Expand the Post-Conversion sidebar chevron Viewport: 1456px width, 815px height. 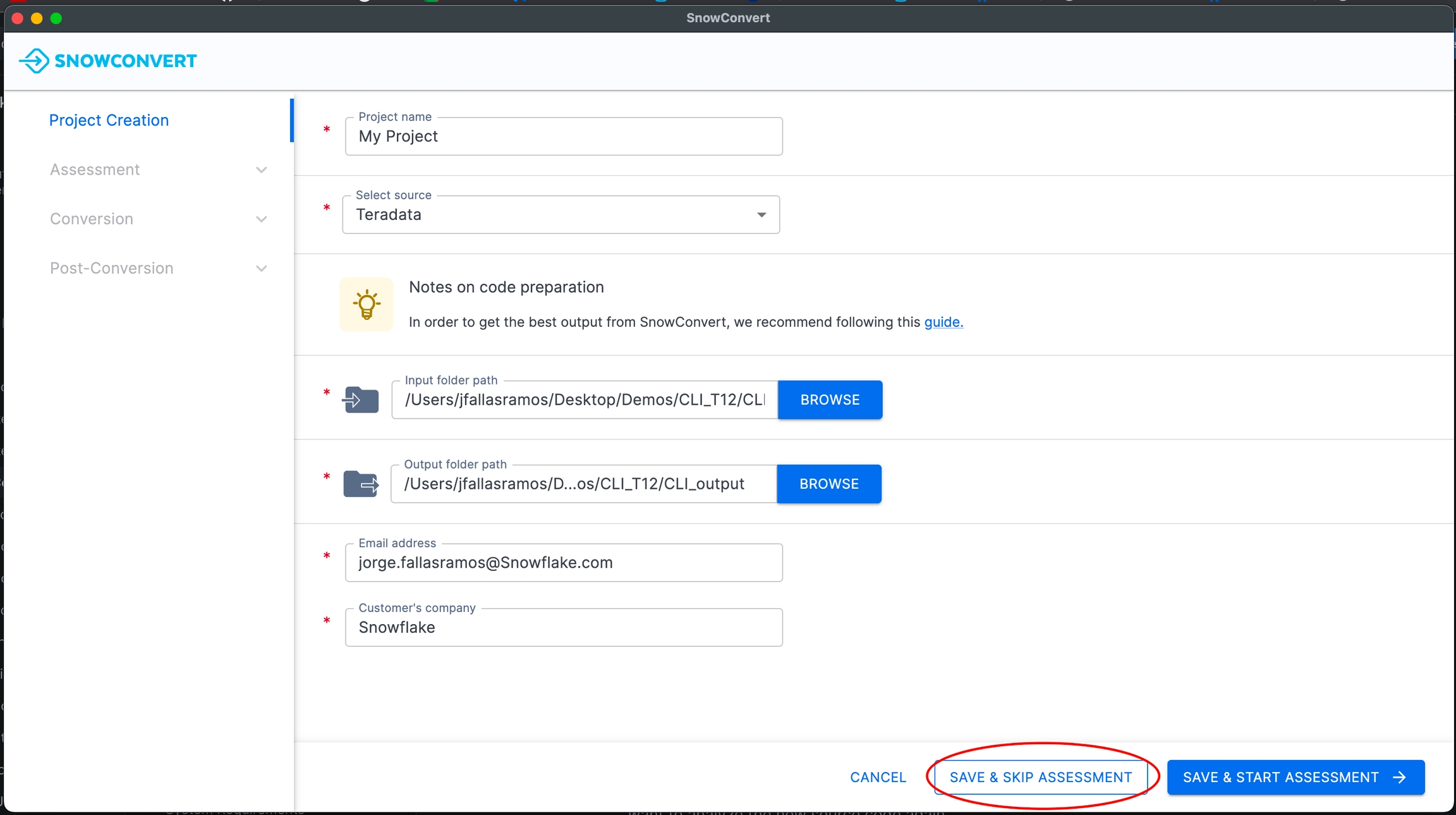(x=261, y=268)
